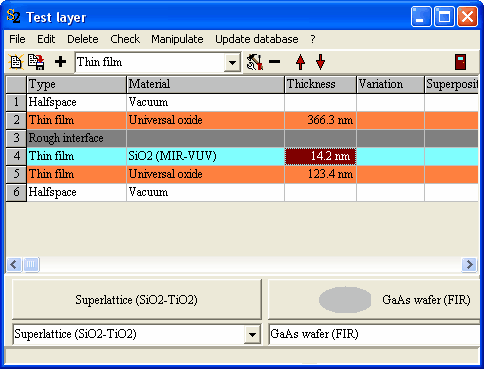Select the Thickness column header
Viewport: 484px width, 369px height.
(x=321, y=84)
